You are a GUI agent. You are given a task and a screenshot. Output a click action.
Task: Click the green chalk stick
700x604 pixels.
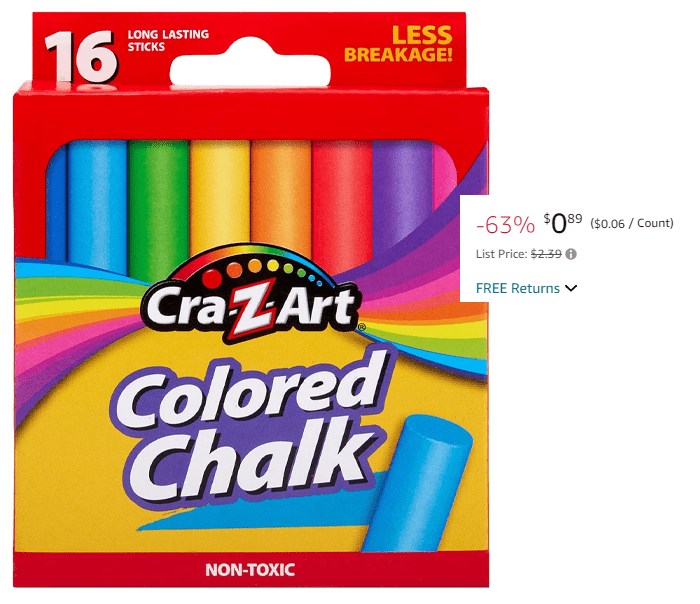tap(158, 208)
